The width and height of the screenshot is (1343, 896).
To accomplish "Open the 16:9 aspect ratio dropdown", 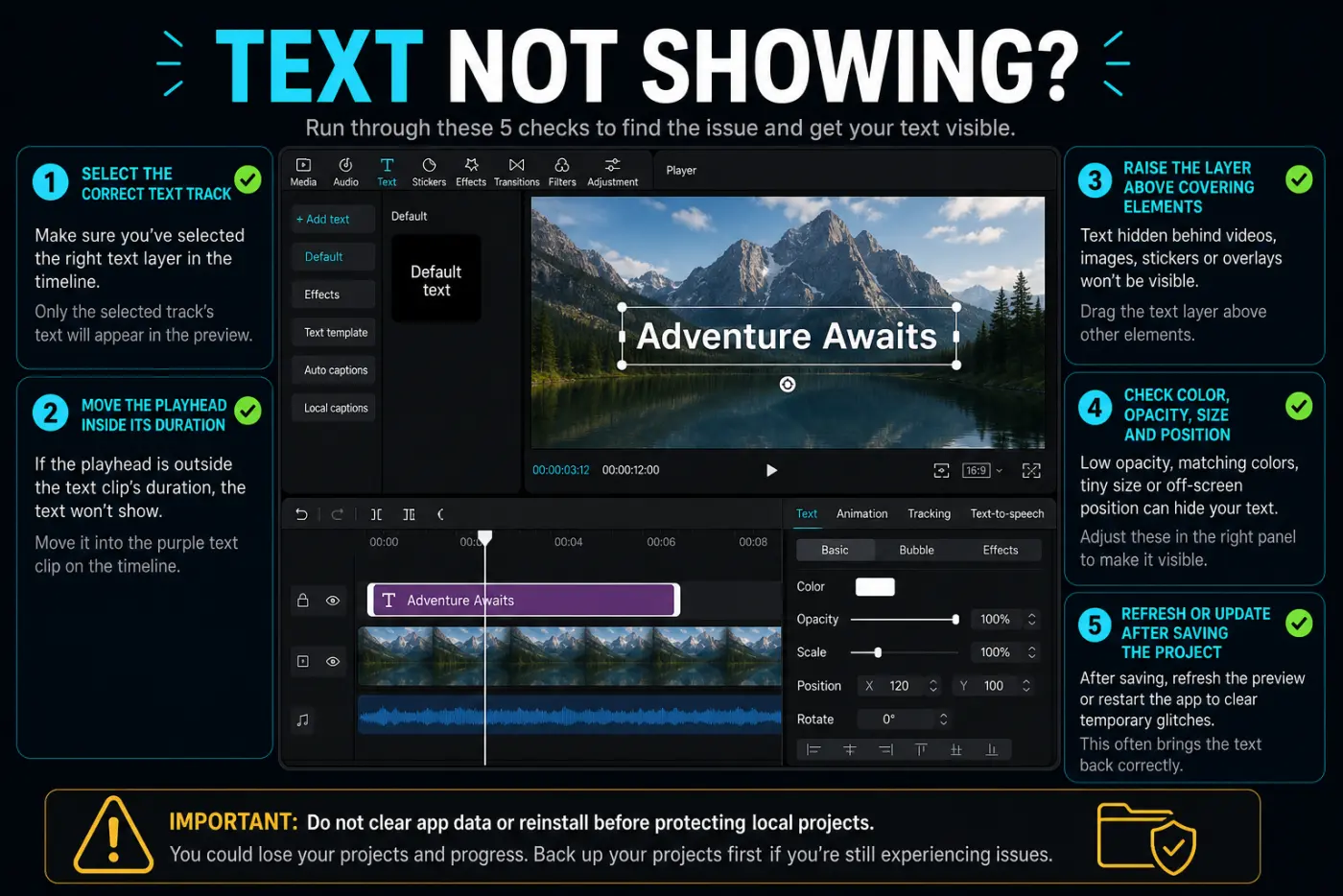I will (x=982, y=470).
